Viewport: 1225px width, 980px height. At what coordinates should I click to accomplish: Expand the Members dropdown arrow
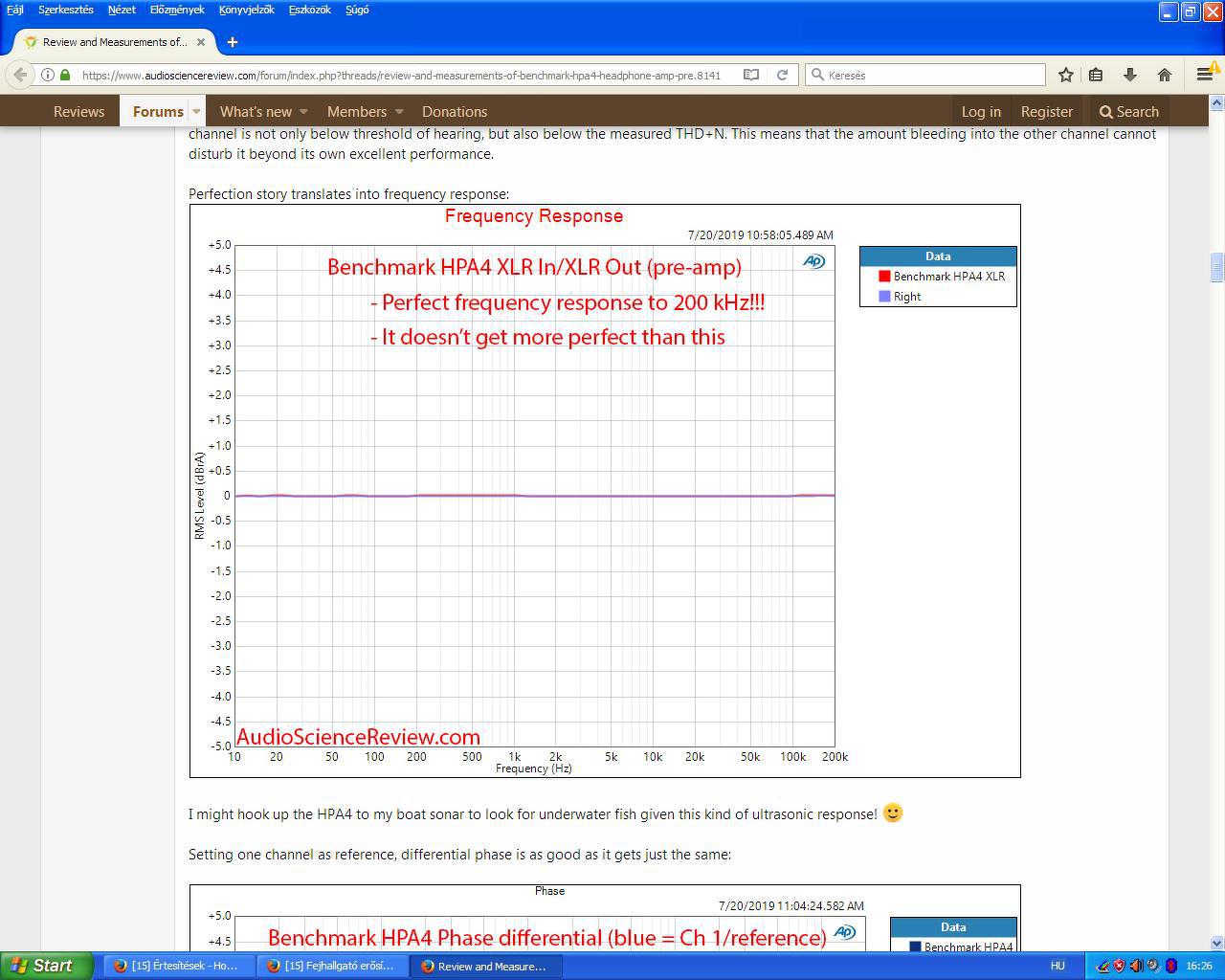399,112
